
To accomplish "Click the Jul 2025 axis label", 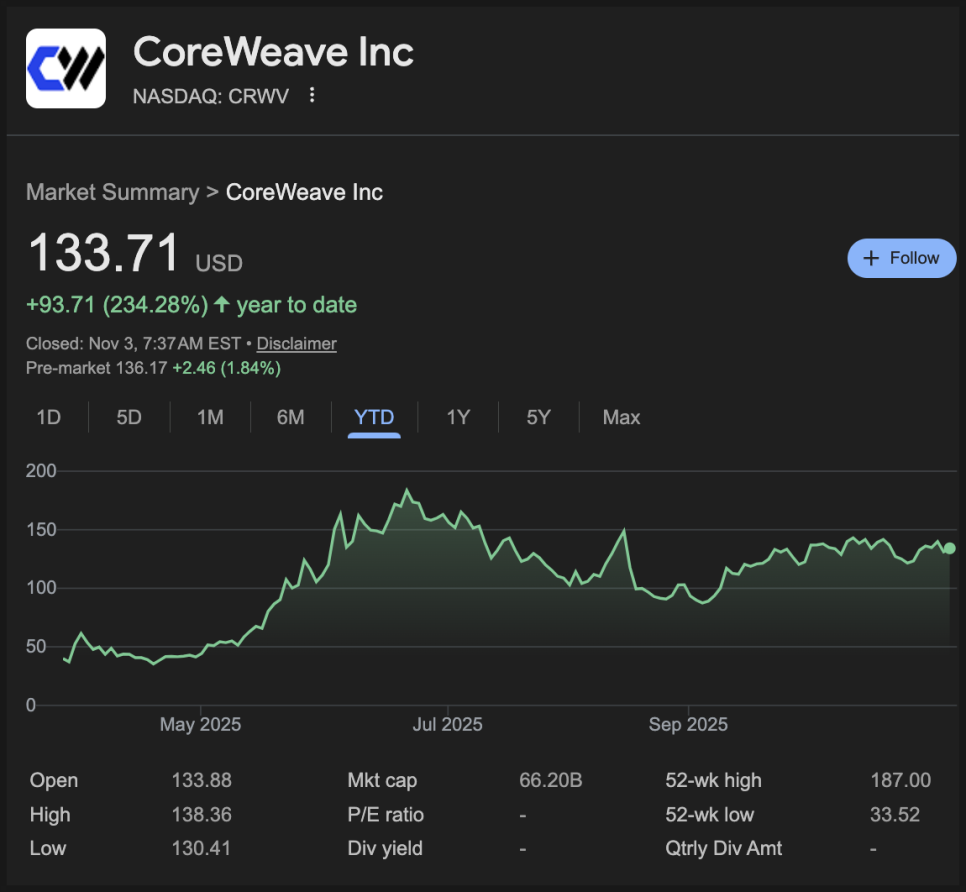I will [x=447, y=724].
